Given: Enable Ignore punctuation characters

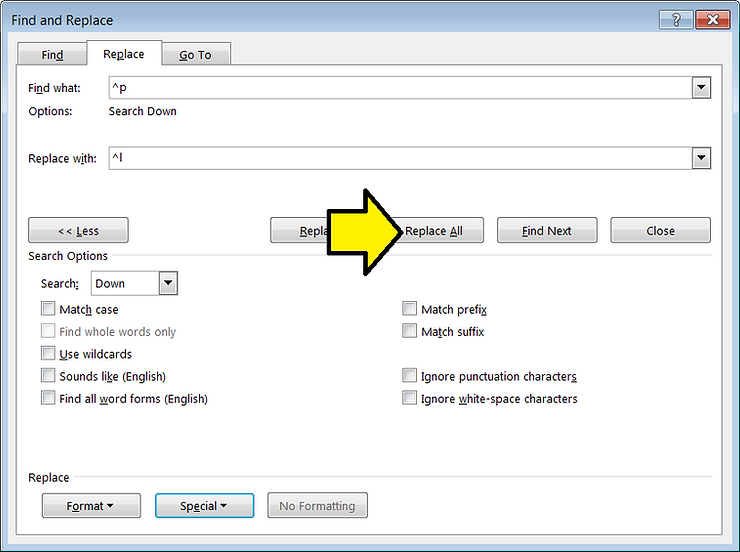Looking at the screenshot, I should tap(410, 376).
